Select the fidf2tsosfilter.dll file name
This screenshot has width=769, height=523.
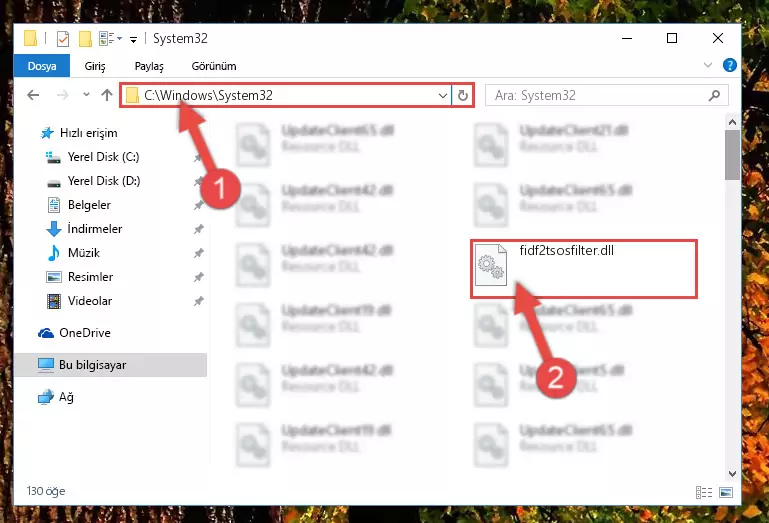coord(566,251)
